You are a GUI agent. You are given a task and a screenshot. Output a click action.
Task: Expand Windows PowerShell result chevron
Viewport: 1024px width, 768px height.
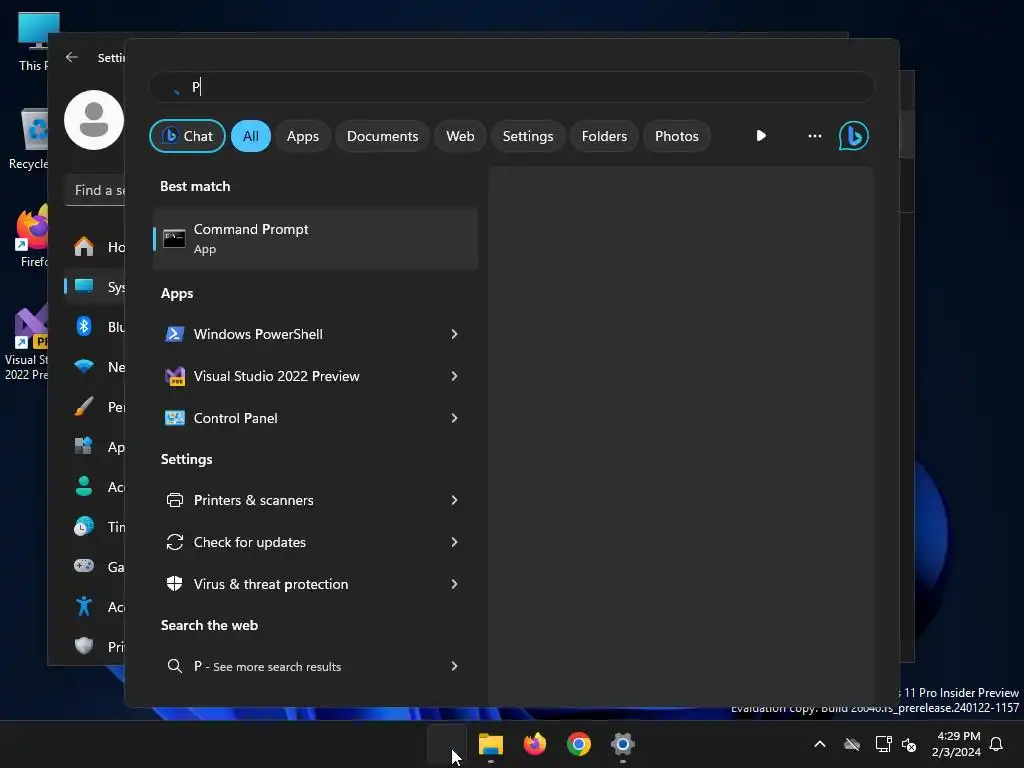[x=455, y=334]
